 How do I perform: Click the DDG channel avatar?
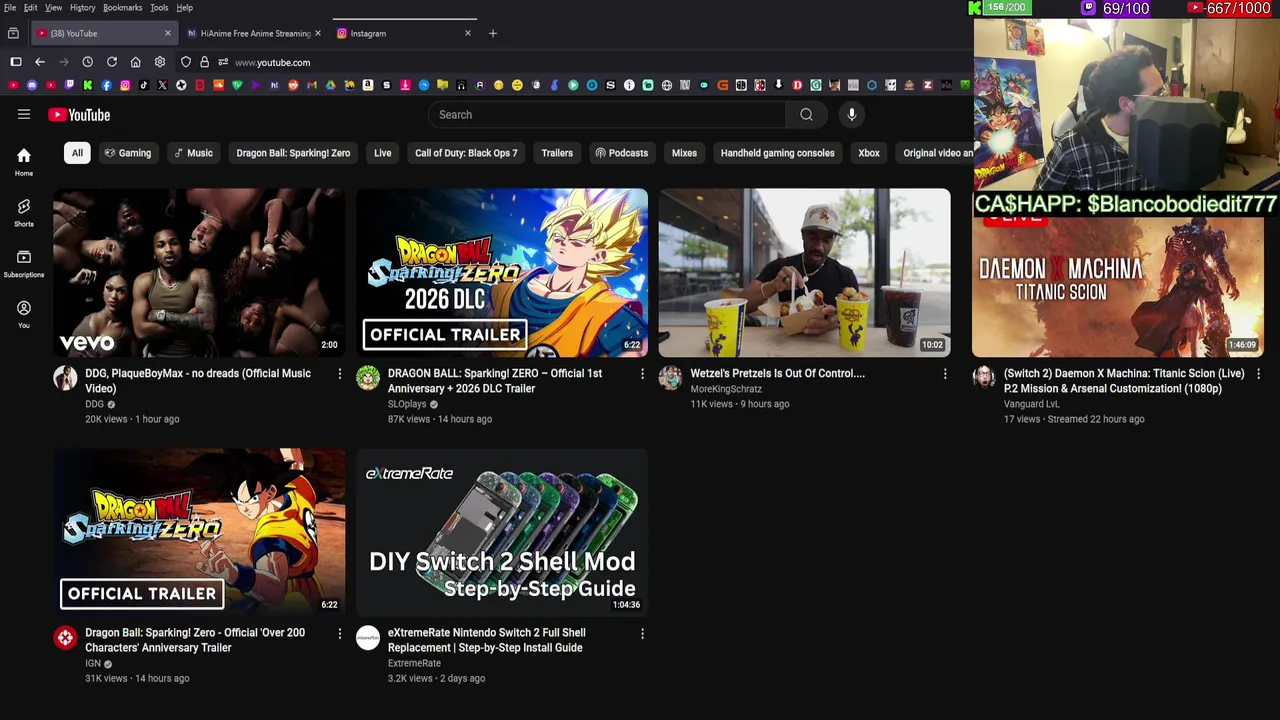pos(65,378)
